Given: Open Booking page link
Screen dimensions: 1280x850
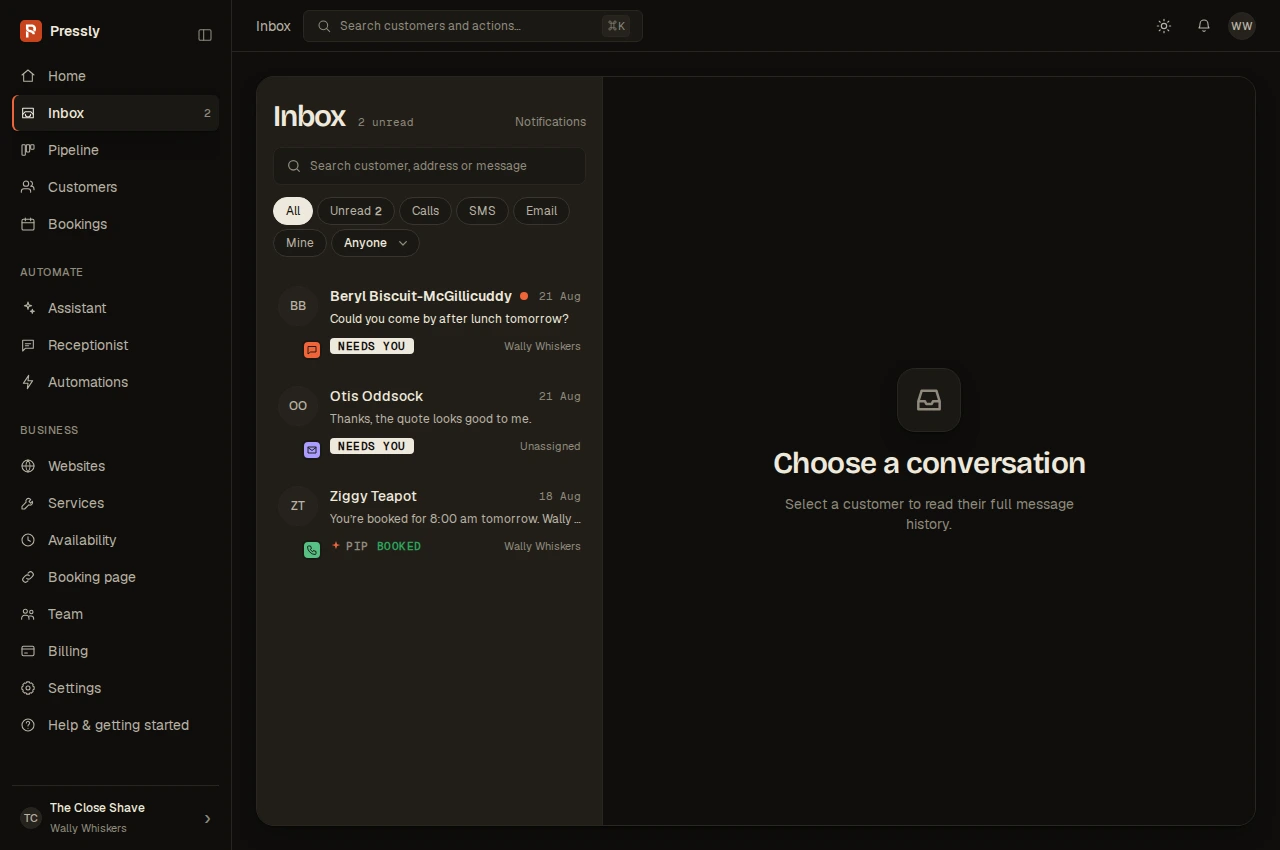Looking at the screenshot, I should 116,577.
